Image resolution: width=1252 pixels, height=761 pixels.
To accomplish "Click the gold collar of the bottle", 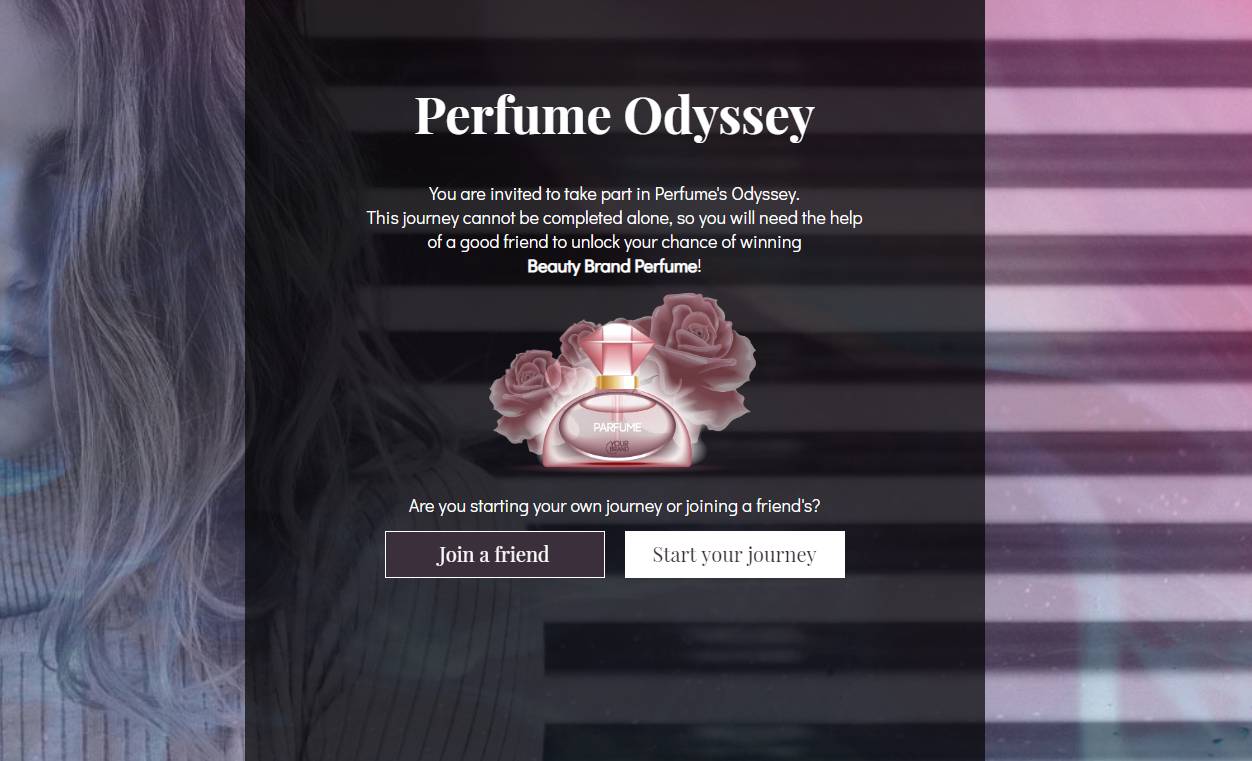I will point(616,382).
